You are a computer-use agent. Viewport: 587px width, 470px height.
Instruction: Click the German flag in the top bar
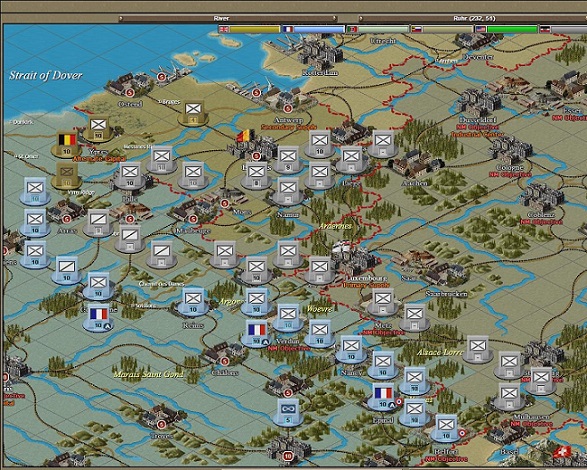545,29
